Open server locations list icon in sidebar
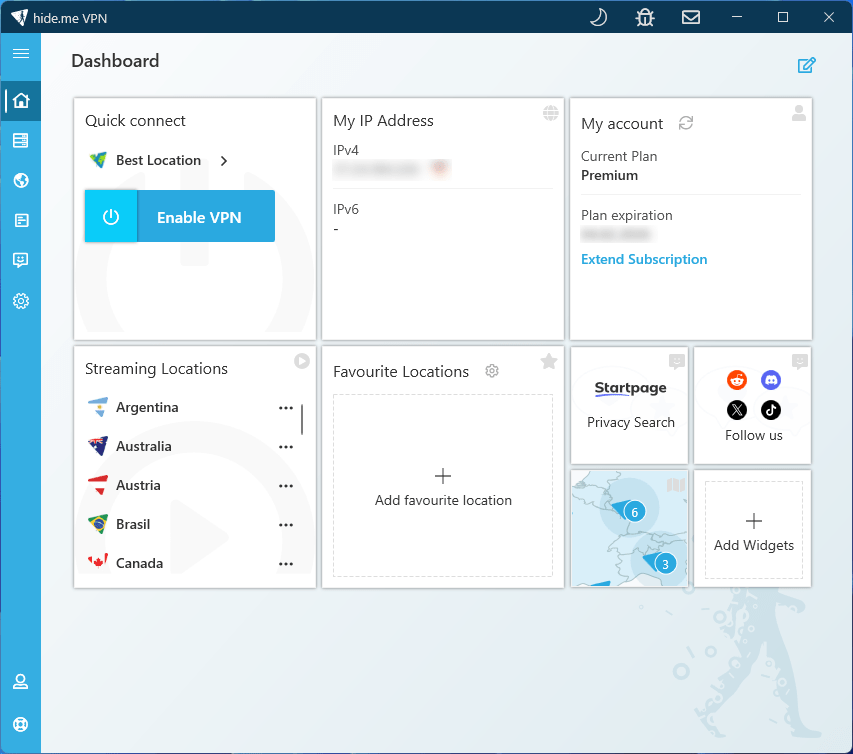Image resolution: width=853 pixels, height=754 pixels. (21, 140)
